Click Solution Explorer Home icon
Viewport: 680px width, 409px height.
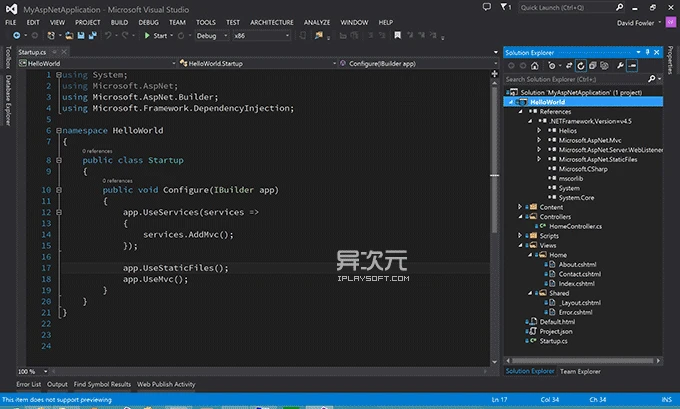[535, 66]
